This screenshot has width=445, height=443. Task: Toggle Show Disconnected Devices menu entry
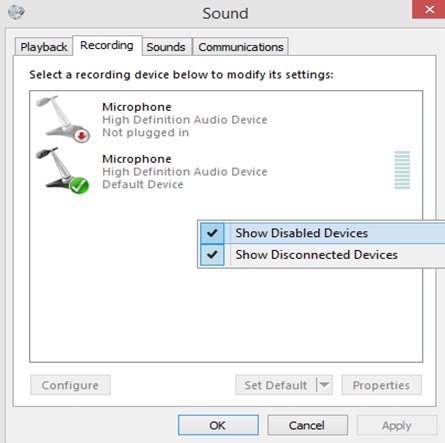pos(322,255)
